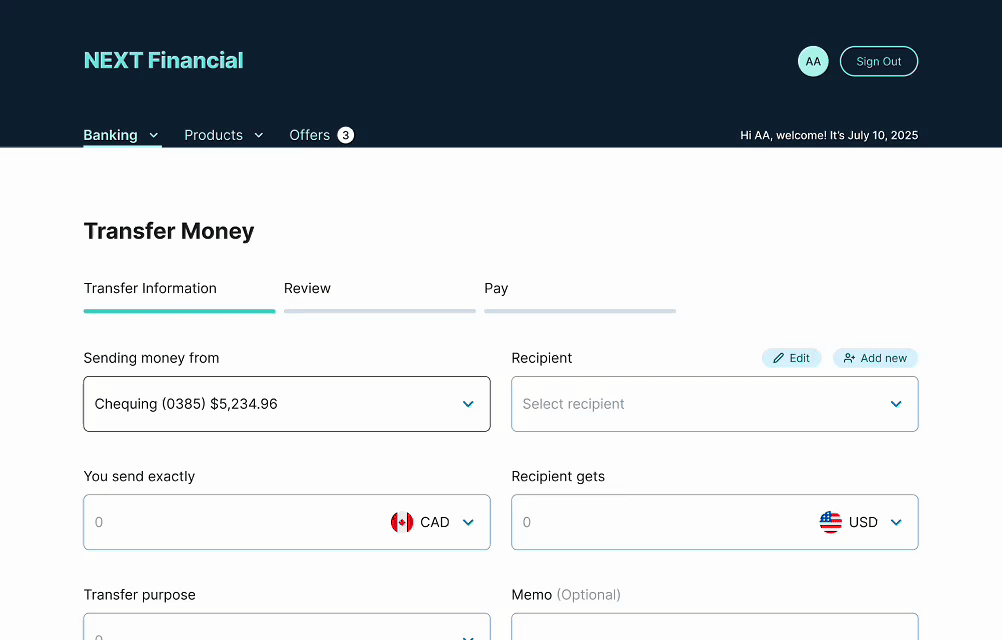Switch to the Pay step tab
This screenshot has width=1002, height=640.
[496, 288]
